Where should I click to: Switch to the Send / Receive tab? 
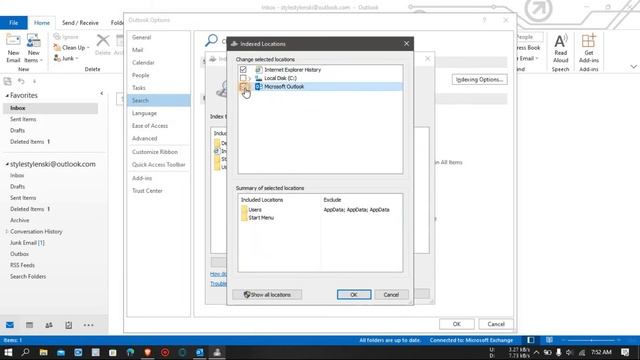tap(80, 23)
